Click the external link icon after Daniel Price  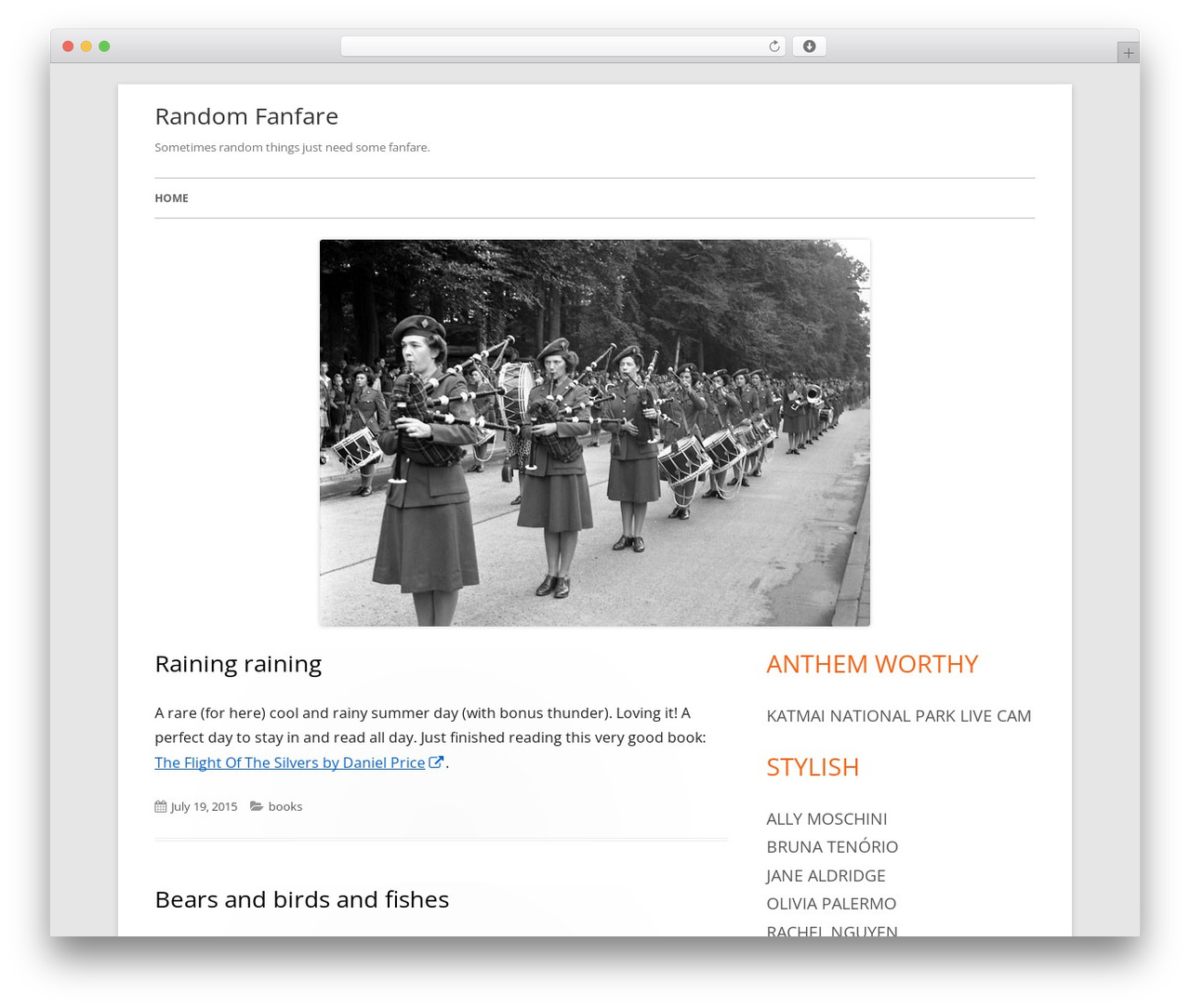click(436, 763)
